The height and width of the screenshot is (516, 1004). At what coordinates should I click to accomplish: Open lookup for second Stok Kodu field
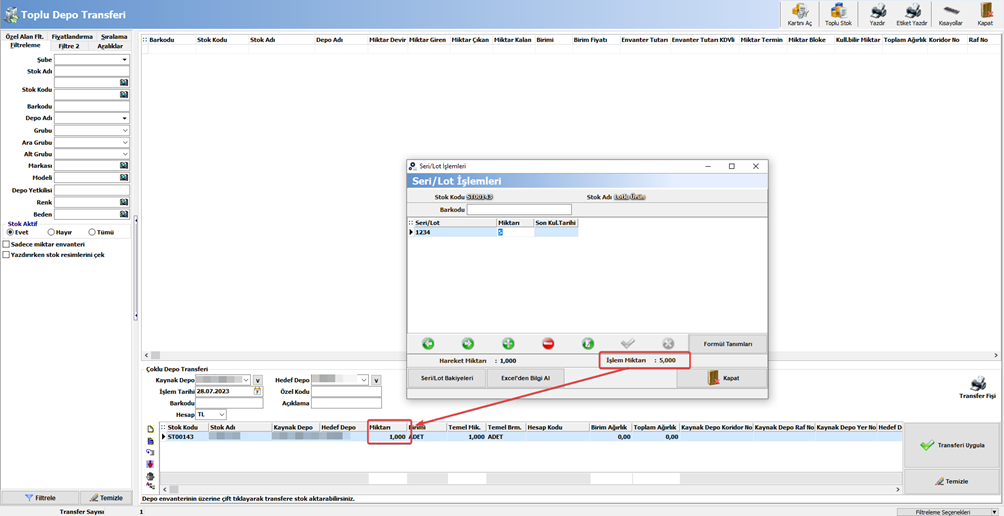pyautogui.click(x=124, y=94)
